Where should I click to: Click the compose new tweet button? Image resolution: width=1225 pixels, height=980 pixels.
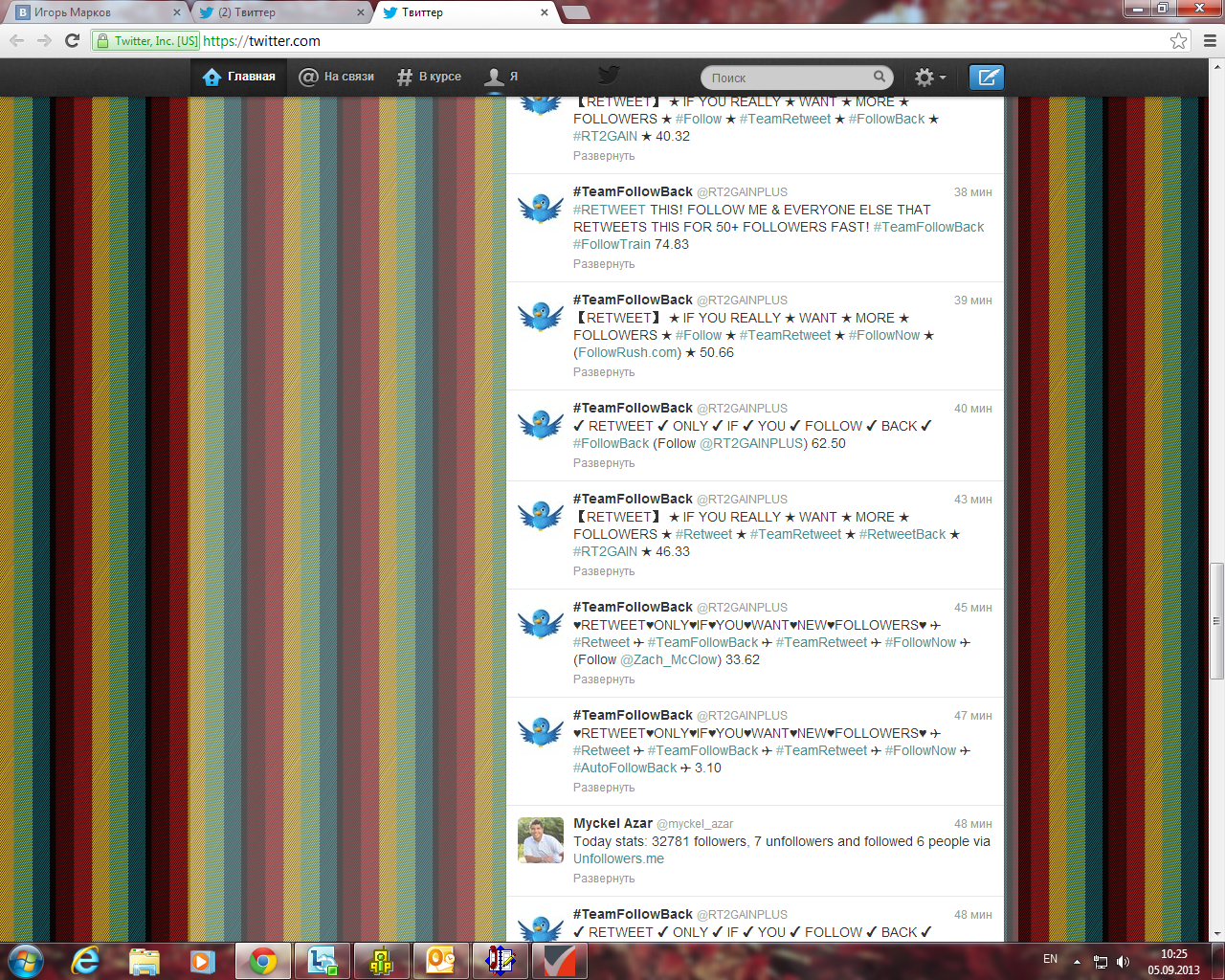click(x=986, y=78)
